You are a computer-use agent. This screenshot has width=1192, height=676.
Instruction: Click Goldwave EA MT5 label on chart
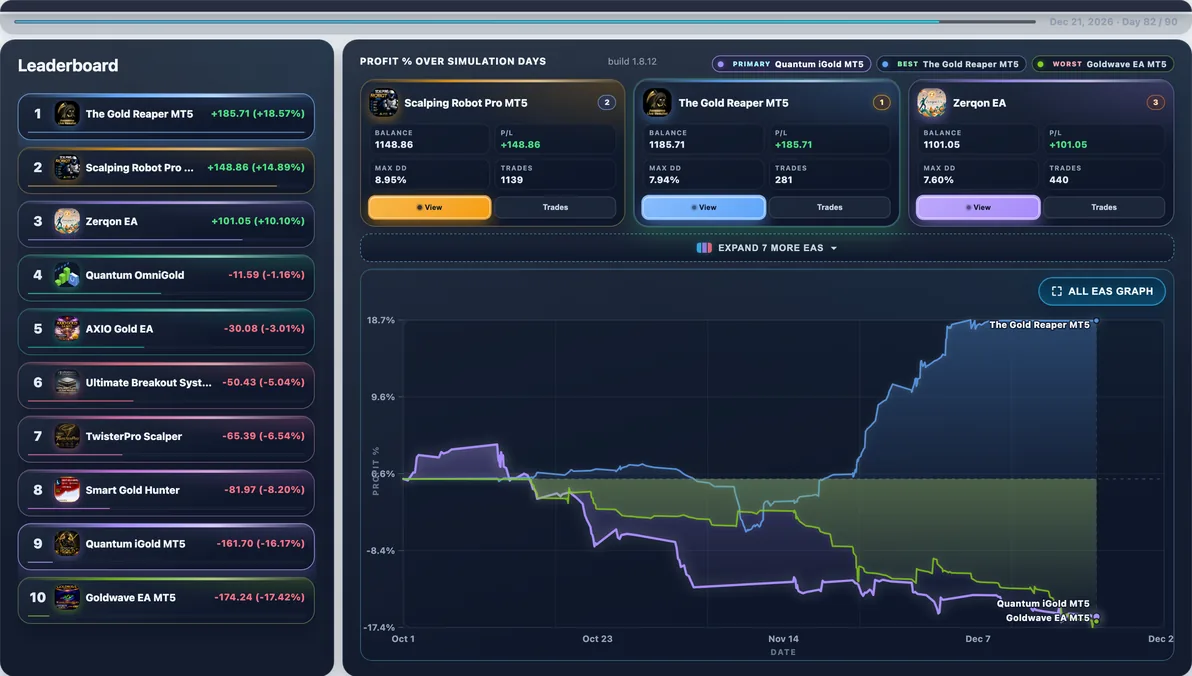[x=1048, y=617]
